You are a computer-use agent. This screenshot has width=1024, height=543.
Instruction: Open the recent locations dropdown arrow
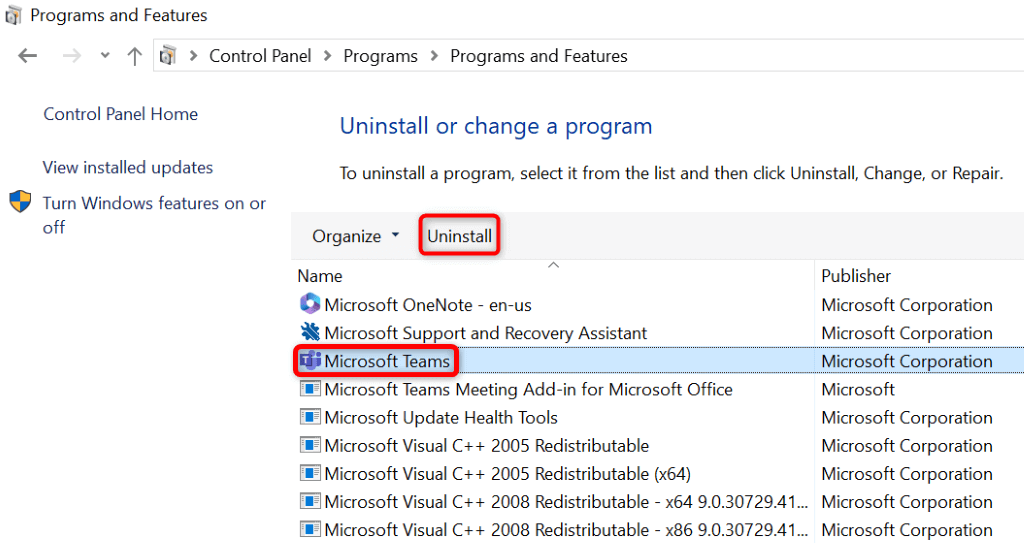click(105, 56)
